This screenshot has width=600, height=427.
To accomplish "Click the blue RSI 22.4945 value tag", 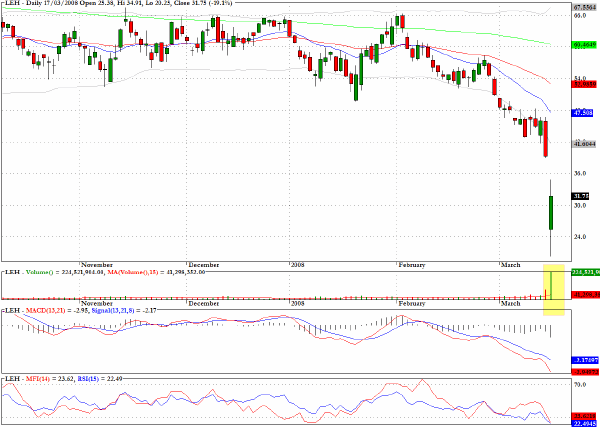I will [x=583, y=423].
